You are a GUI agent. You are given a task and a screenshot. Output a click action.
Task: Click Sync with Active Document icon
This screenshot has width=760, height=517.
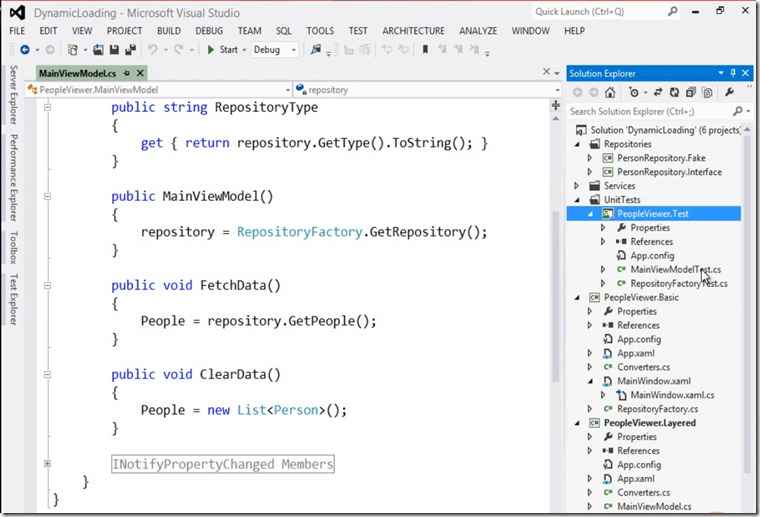click(658, 92)
